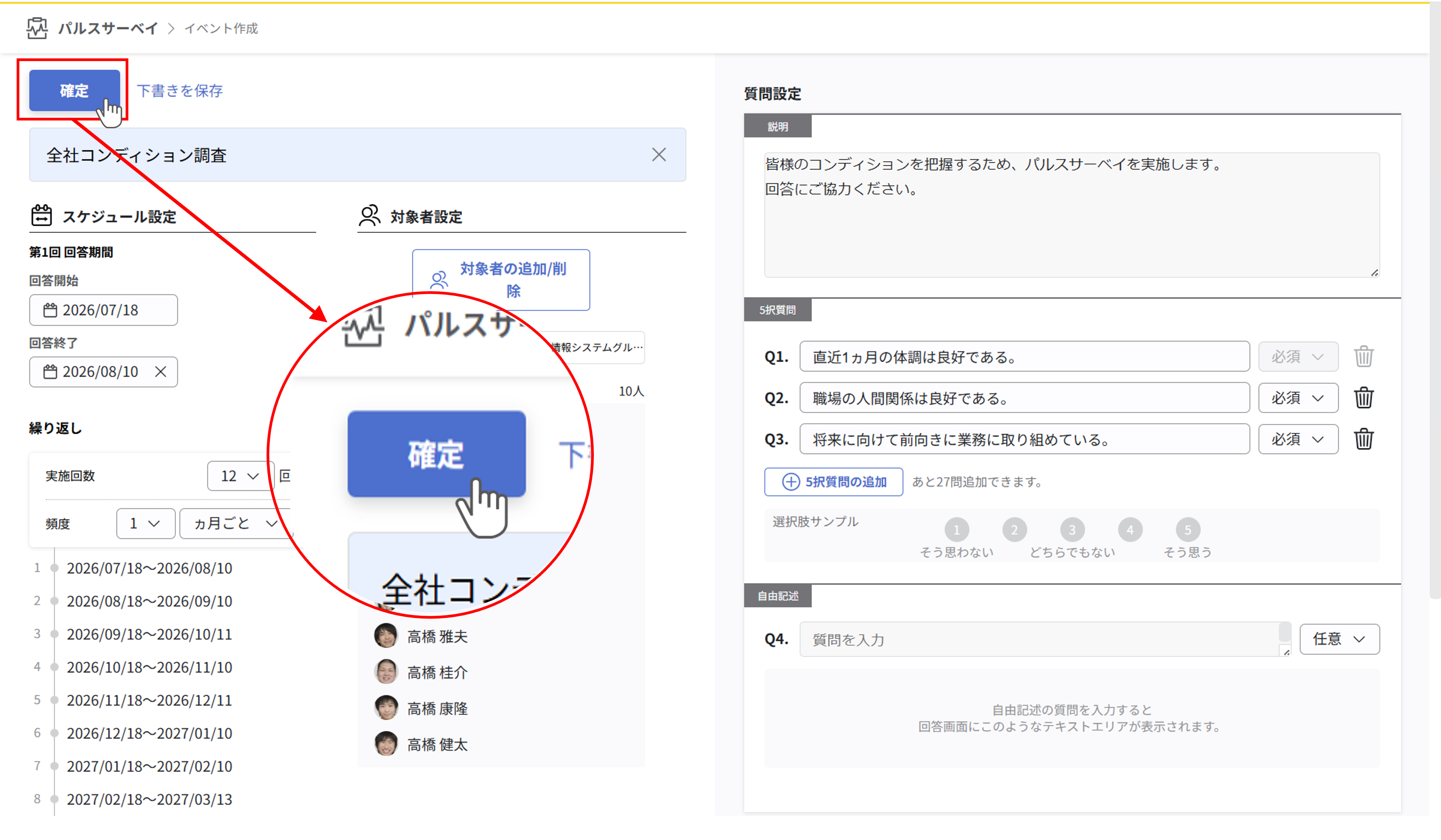The width and height of the screenshot is (1441, 840).
Task: Click 5択質問の追加 button
Action: click(834, 482)
